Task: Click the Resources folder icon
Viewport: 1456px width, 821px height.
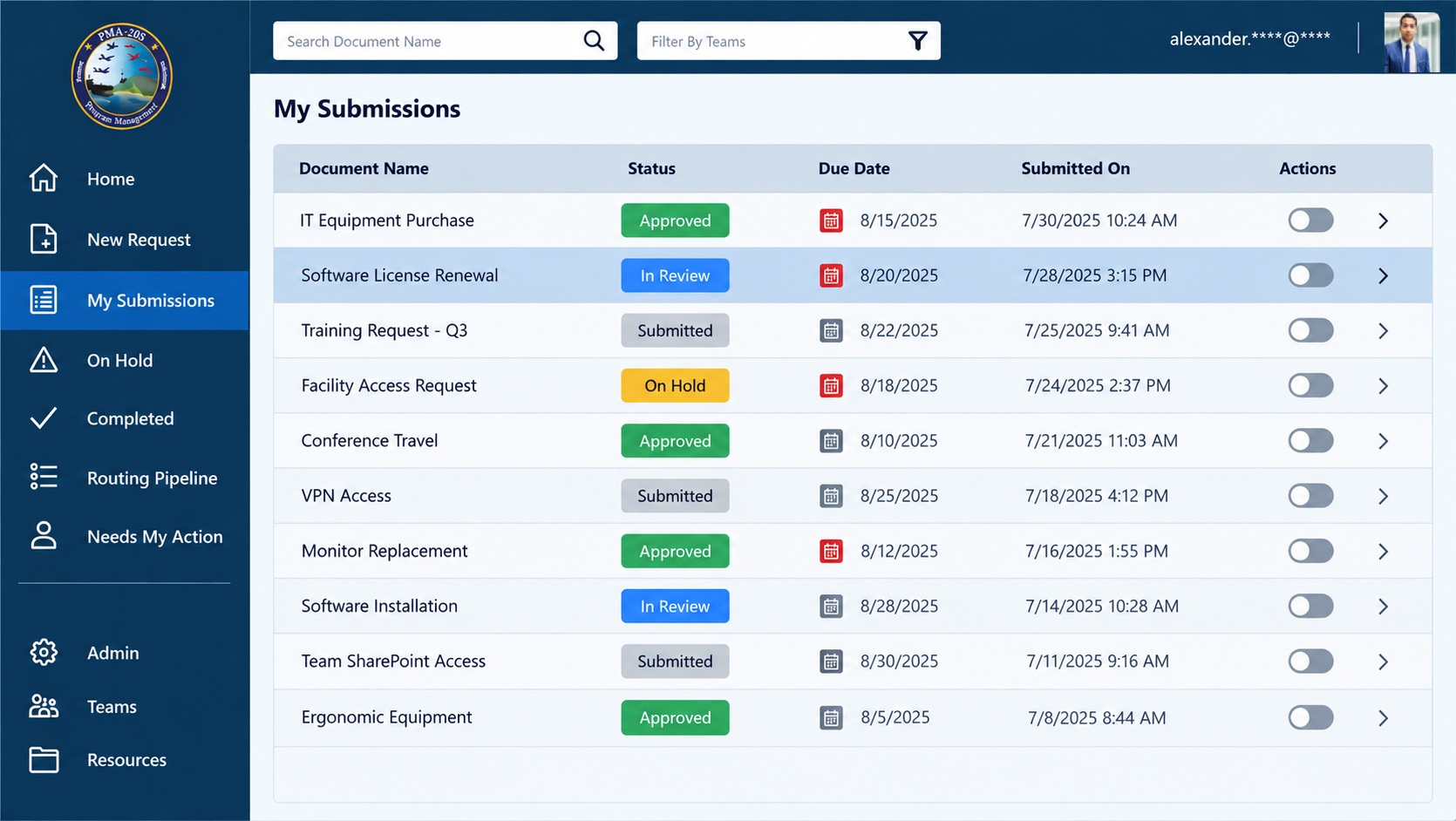Action: (44, 759)
